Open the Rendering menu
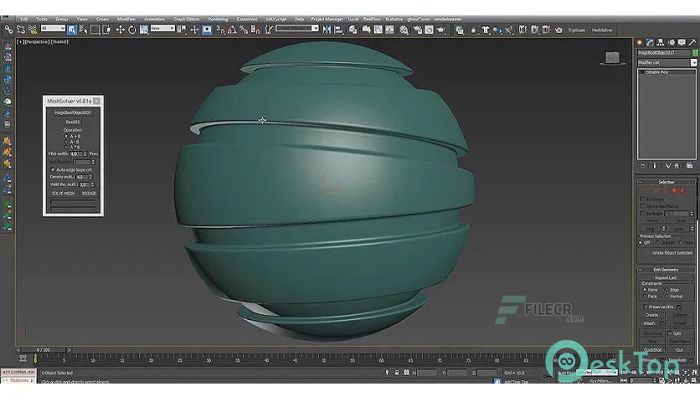Image resolution: width=700 pixels, height=400 pixels. (218, 19)
